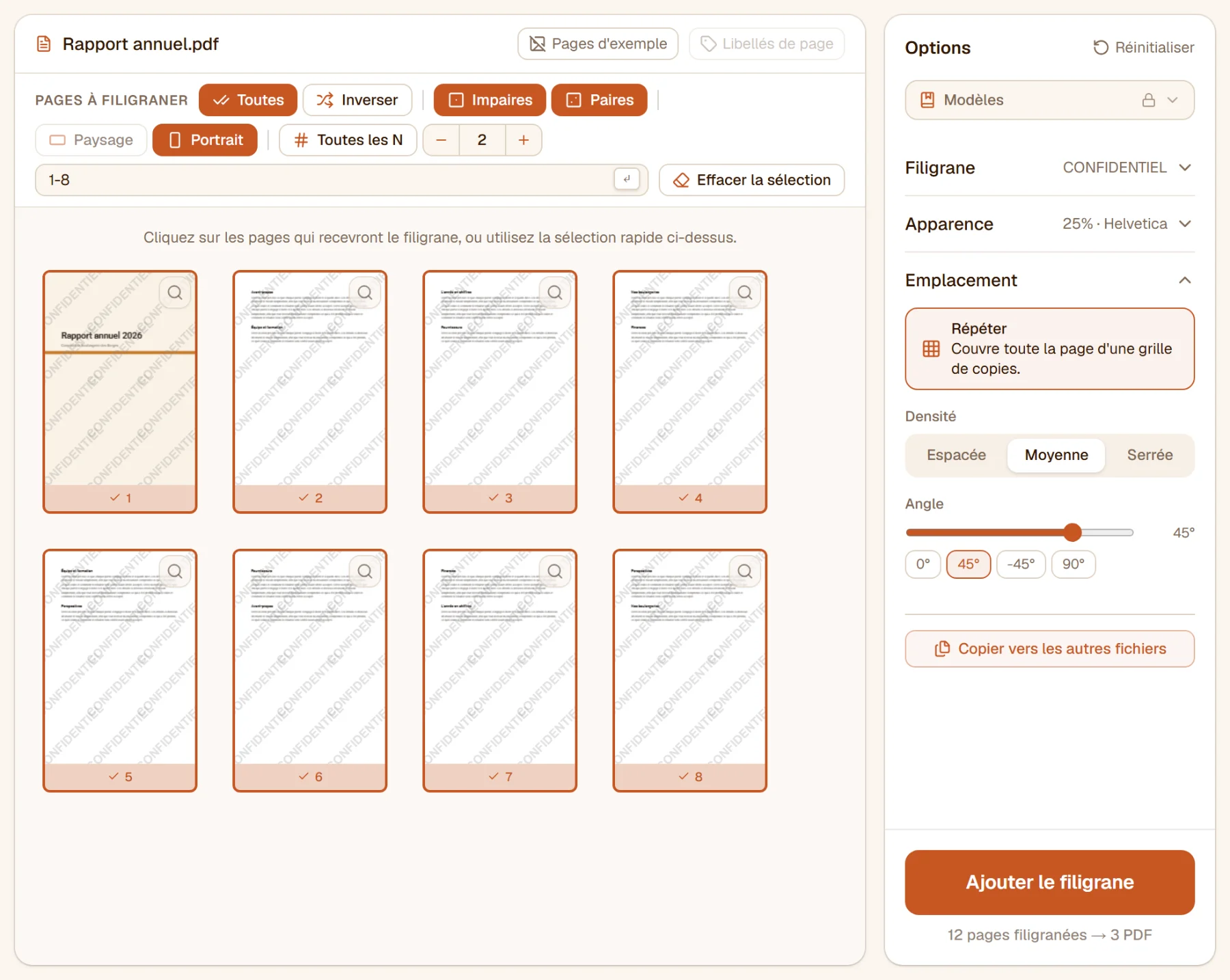Open Libellés de page labels

(767, 44)
